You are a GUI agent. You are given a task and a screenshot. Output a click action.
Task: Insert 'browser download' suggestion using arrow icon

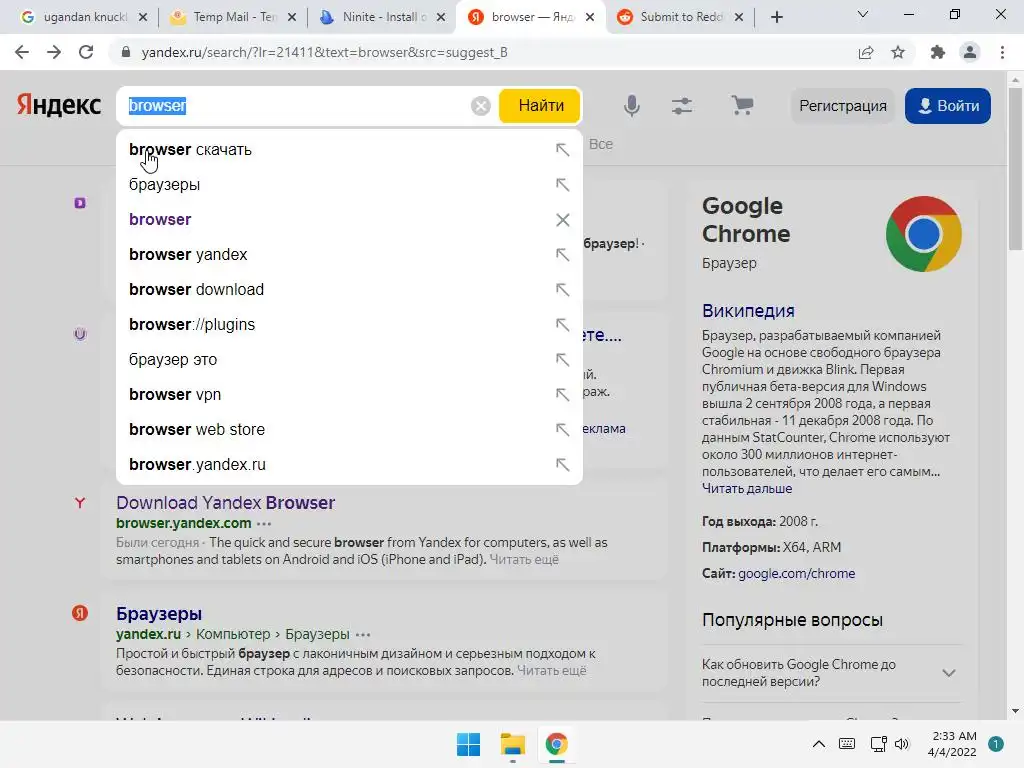(x=562, y=289)
